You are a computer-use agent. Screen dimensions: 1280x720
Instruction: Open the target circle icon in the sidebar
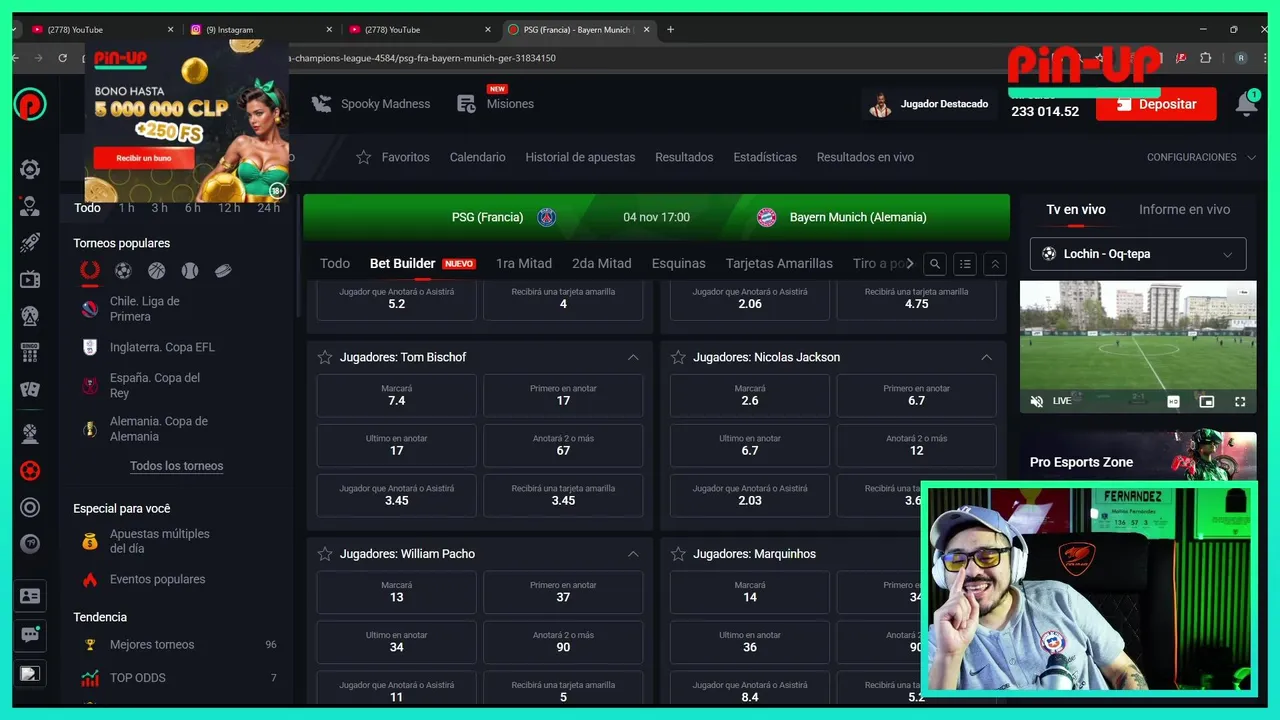click(x=30, y=507)
